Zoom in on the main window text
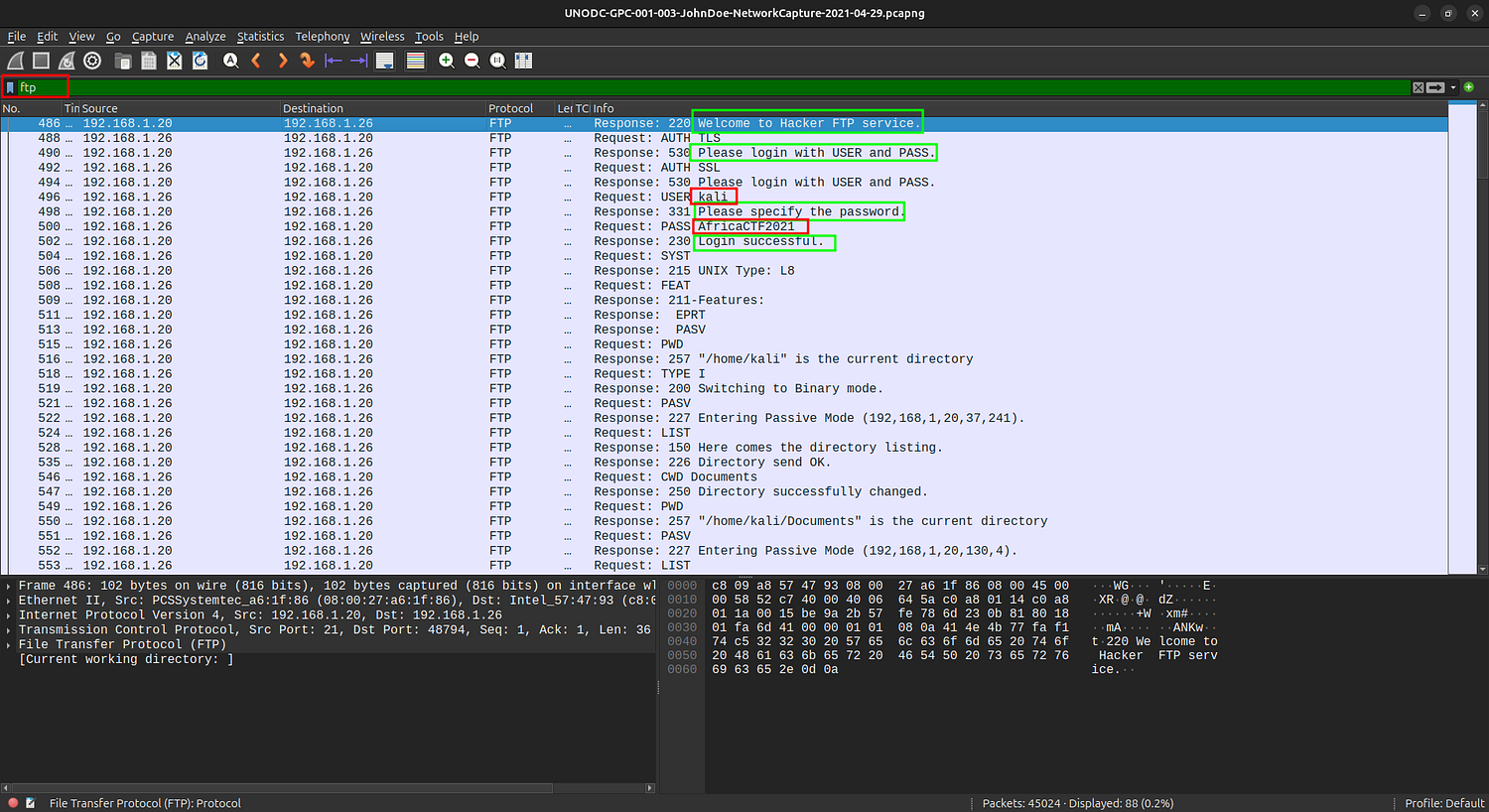Screen dimensions: 1489x812 click(x=447, y=61)
